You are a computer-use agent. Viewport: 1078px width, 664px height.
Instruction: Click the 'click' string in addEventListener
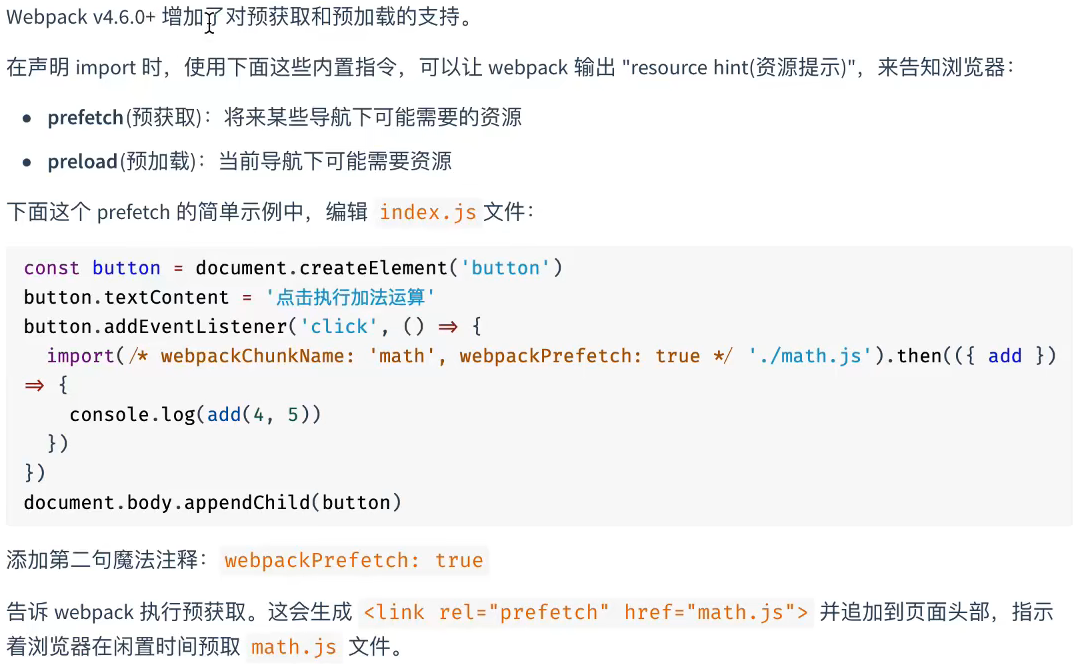pyautogui.click(x=339, y=326)
